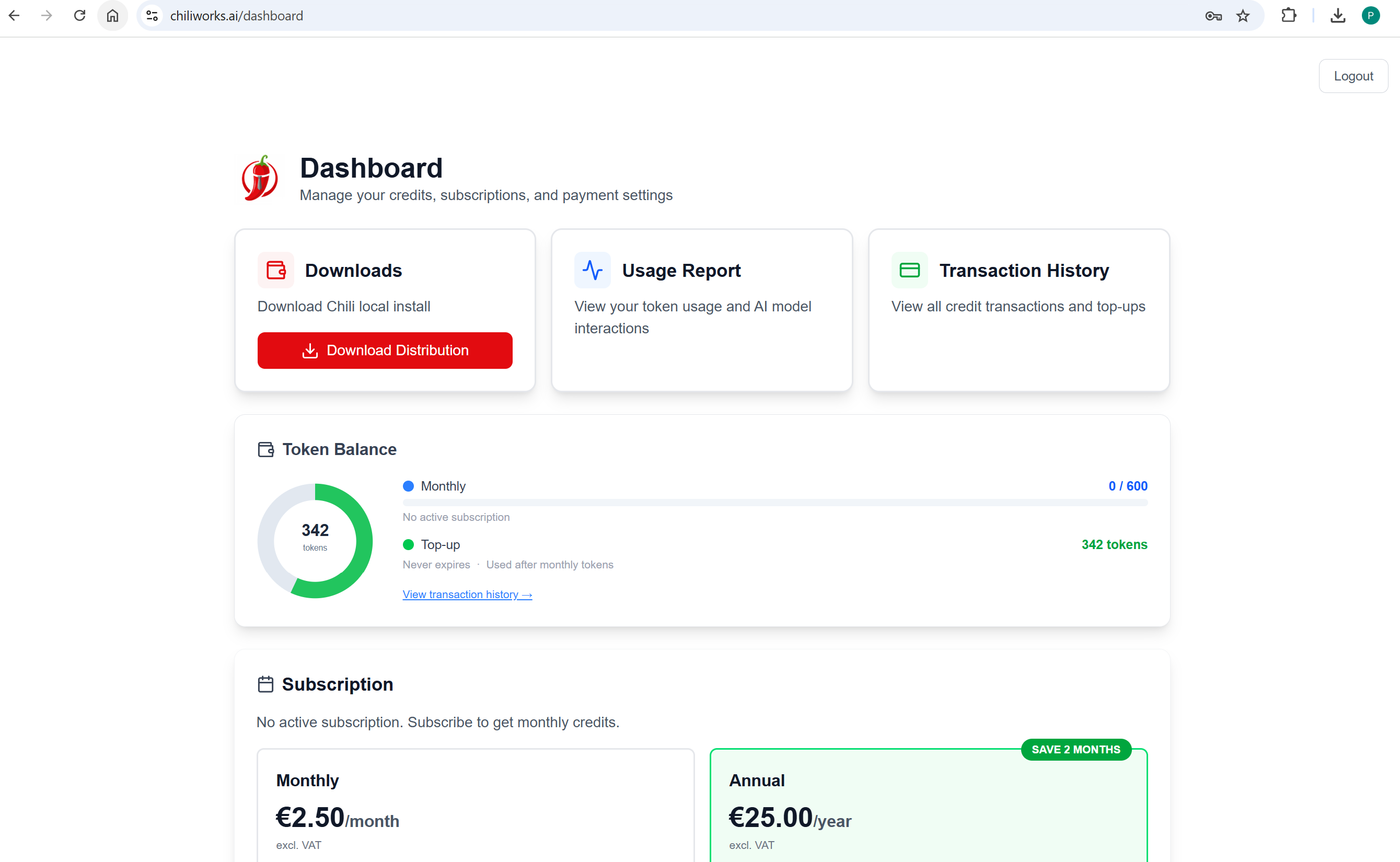Click the blue Usage Report pulse icon
The height and width of the screenshot is (862, 1400).
592,270
